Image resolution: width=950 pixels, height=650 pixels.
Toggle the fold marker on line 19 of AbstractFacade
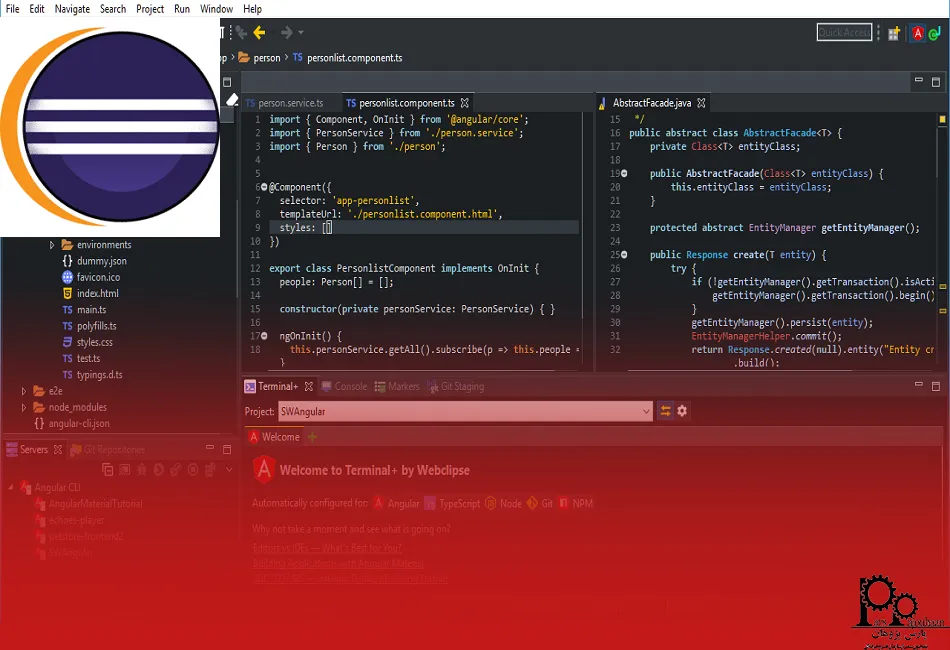pos(624,173)
